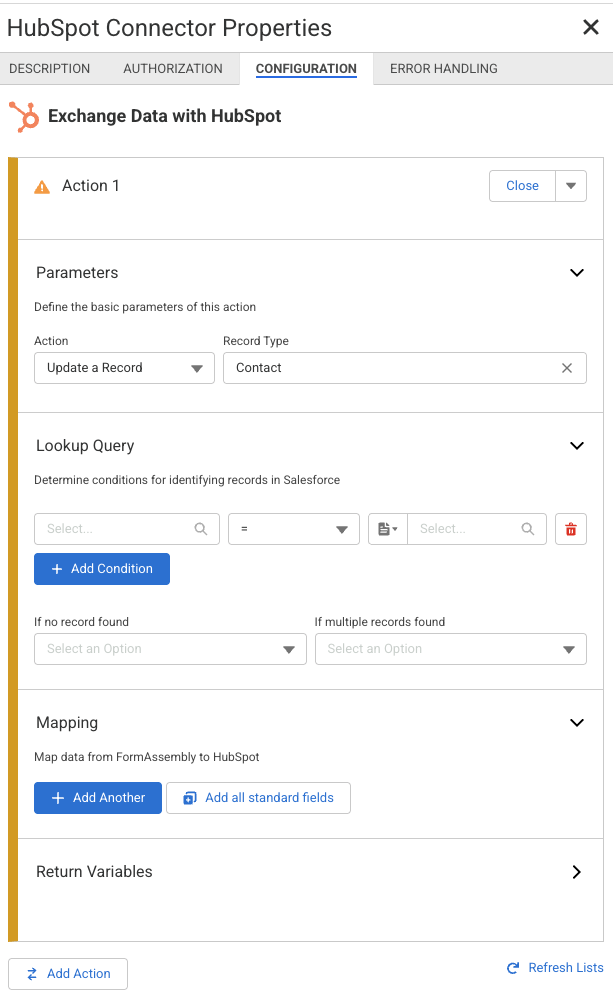The height and width of the screenshot is (999, 613).
Task: Expand the Return Variables section
Action: point(576,872)
